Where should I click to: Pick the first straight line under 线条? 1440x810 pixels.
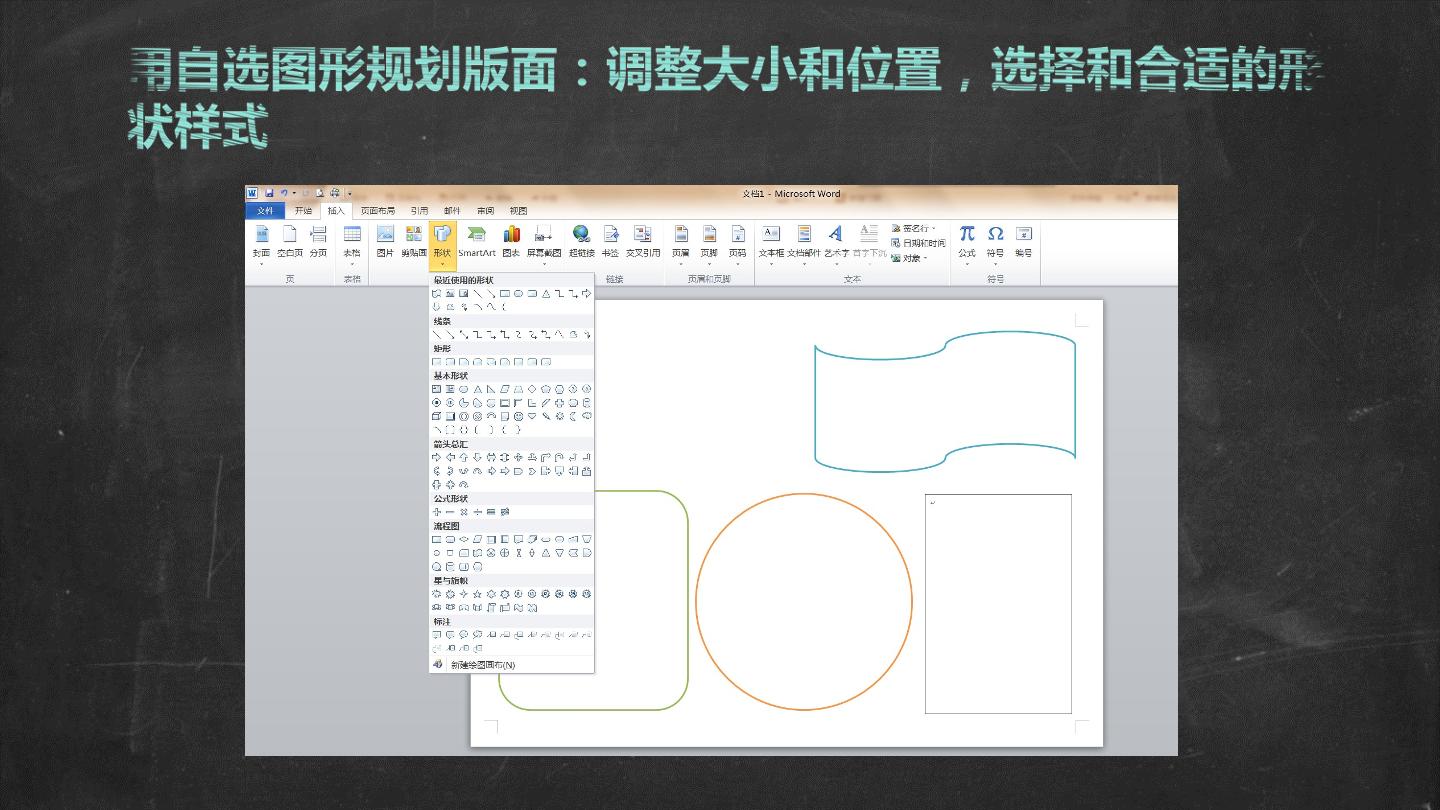point(436,334)
